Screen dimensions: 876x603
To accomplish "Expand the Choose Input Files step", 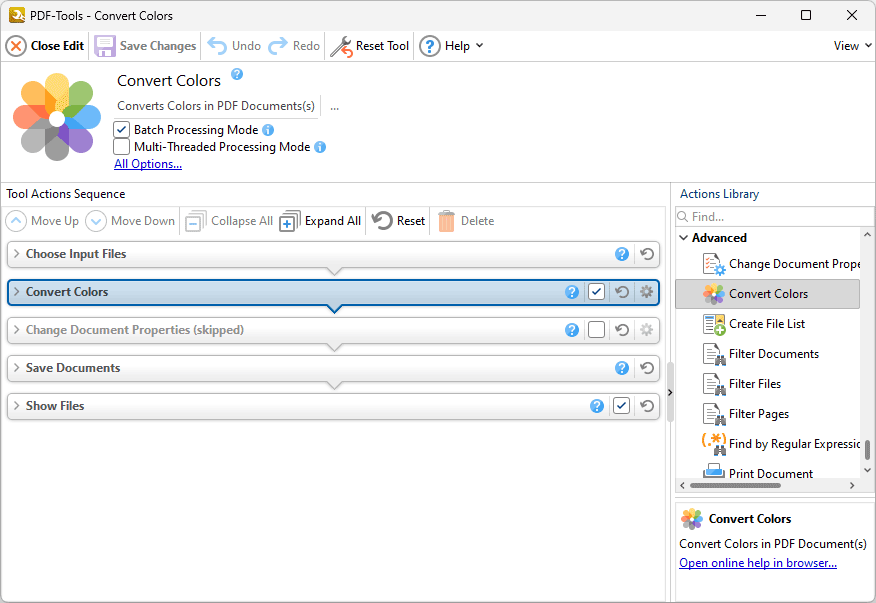I will pos(16,254).
